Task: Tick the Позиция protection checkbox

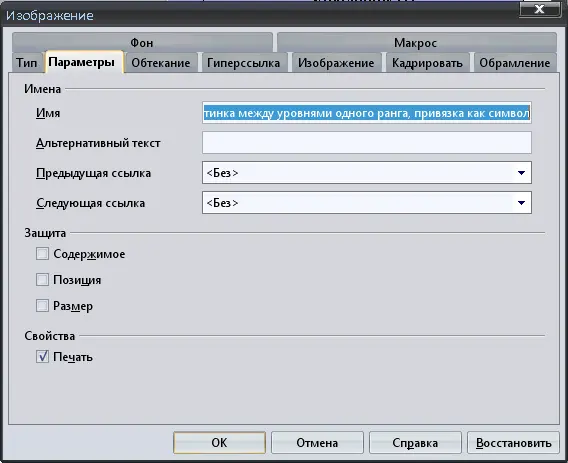Action: [42, 280]
